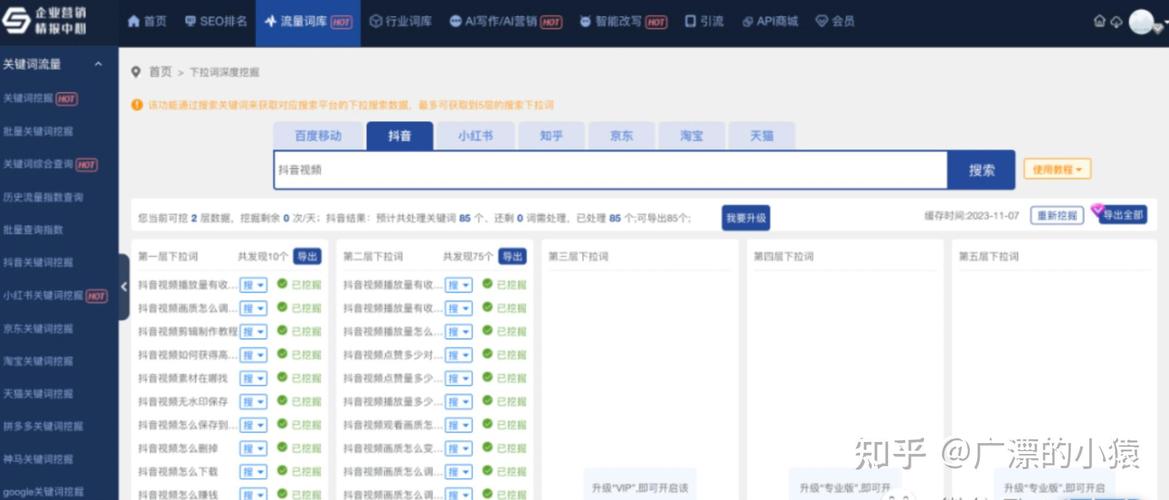Click green check icon for 抖音视频点赞多少对
This screenshot has height=500, width=1169.
pos(488,353)
